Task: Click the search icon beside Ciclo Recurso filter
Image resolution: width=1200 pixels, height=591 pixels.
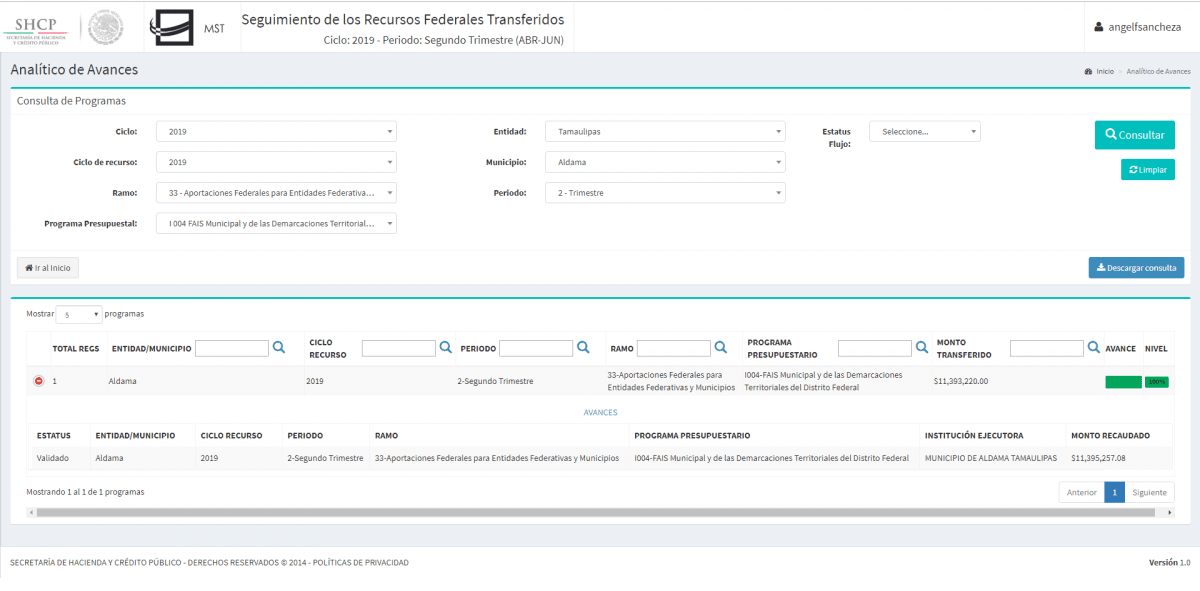Action: pyautogui.click(x=446, y=347)
